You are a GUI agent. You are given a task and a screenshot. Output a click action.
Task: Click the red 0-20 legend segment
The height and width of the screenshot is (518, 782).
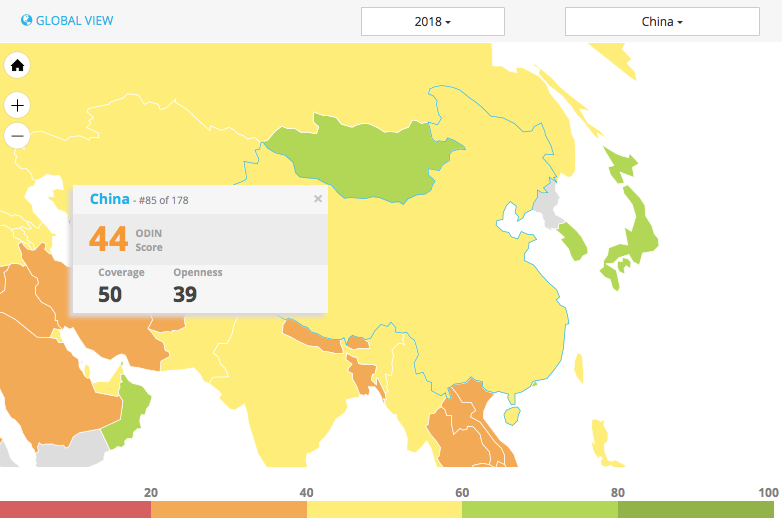pyautogui.click(x=75, y=509)
